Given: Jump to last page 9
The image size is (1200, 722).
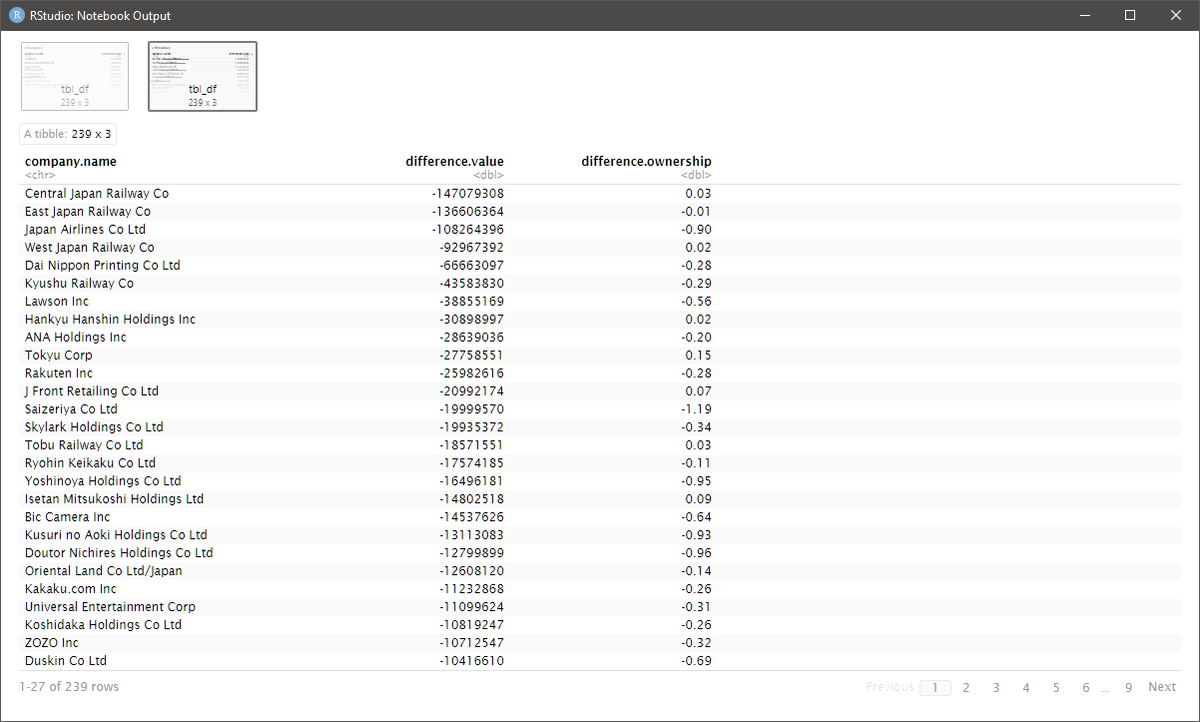Looking at the screenshot, I should click(1129, 687).
